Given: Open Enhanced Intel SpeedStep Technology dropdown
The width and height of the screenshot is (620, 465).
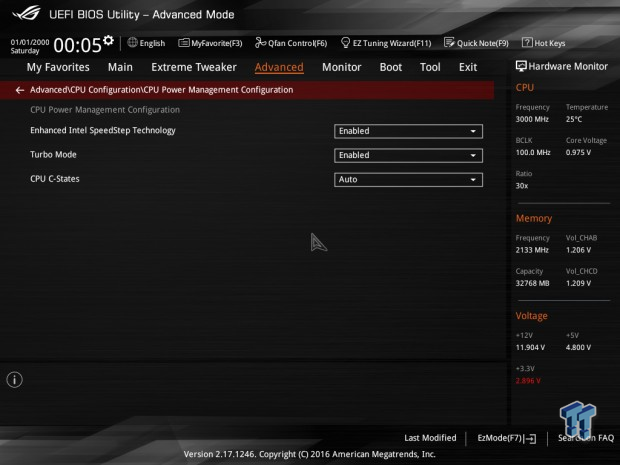Looking at the screenshot, I should 408,131.
